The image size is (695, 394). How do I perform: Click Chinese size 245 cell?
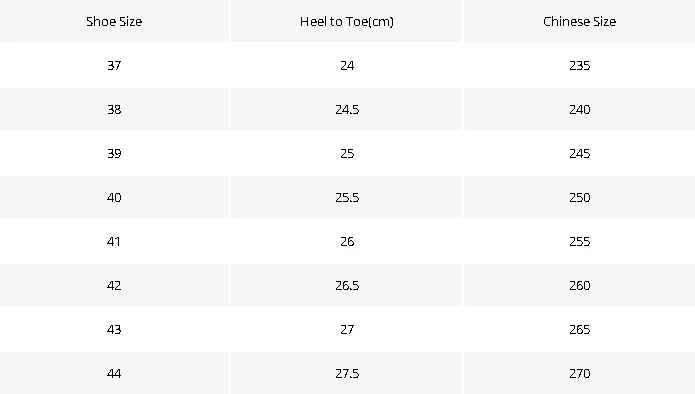tap(579, 153)
